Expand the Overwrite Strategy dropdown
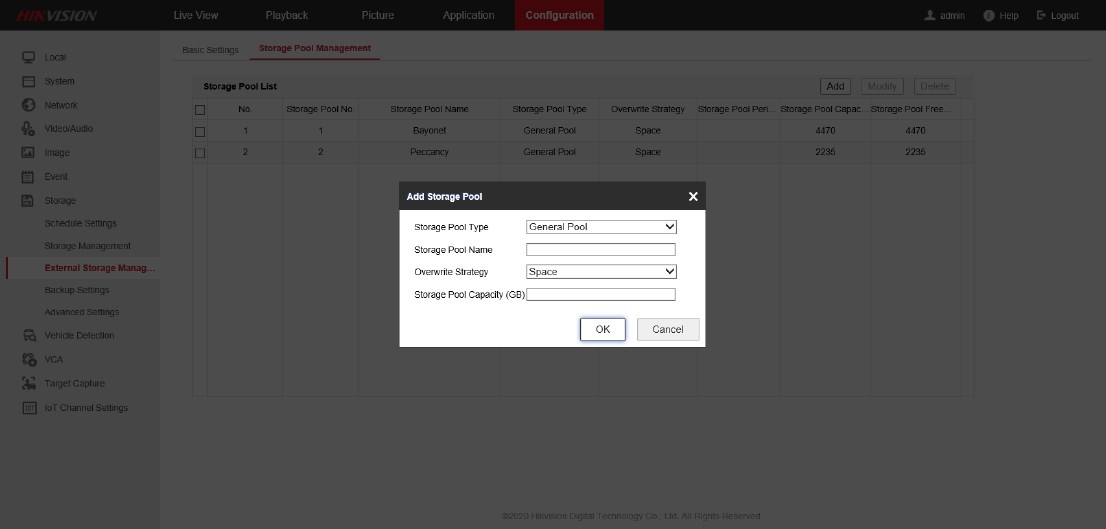 tap(601, 272)
